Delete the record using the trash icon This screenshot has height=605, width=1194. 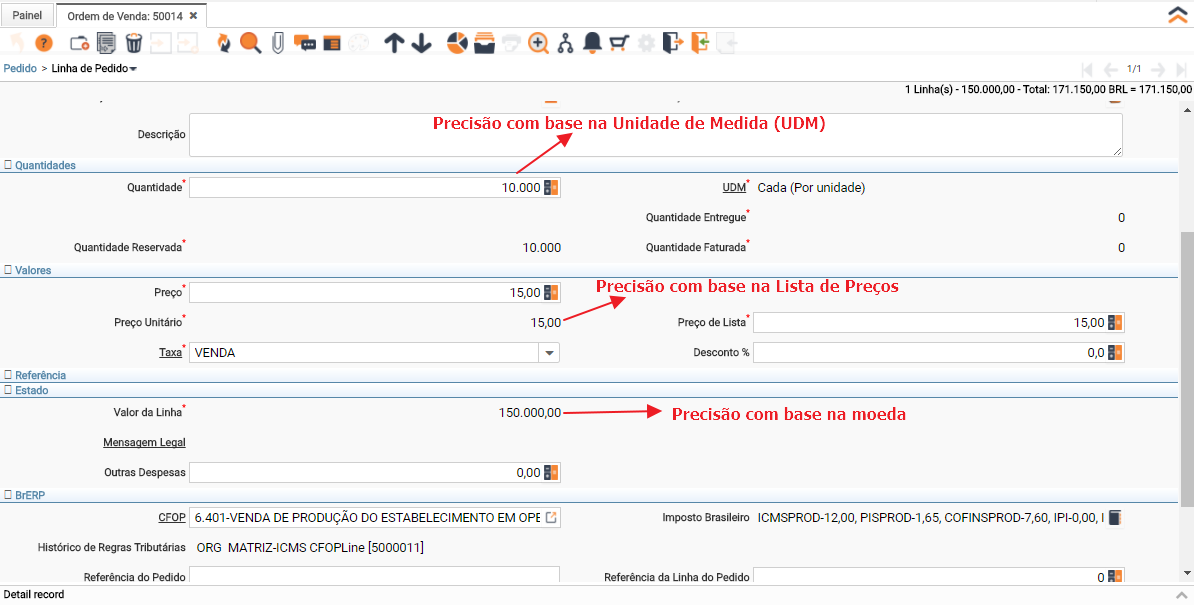[133, 43]
